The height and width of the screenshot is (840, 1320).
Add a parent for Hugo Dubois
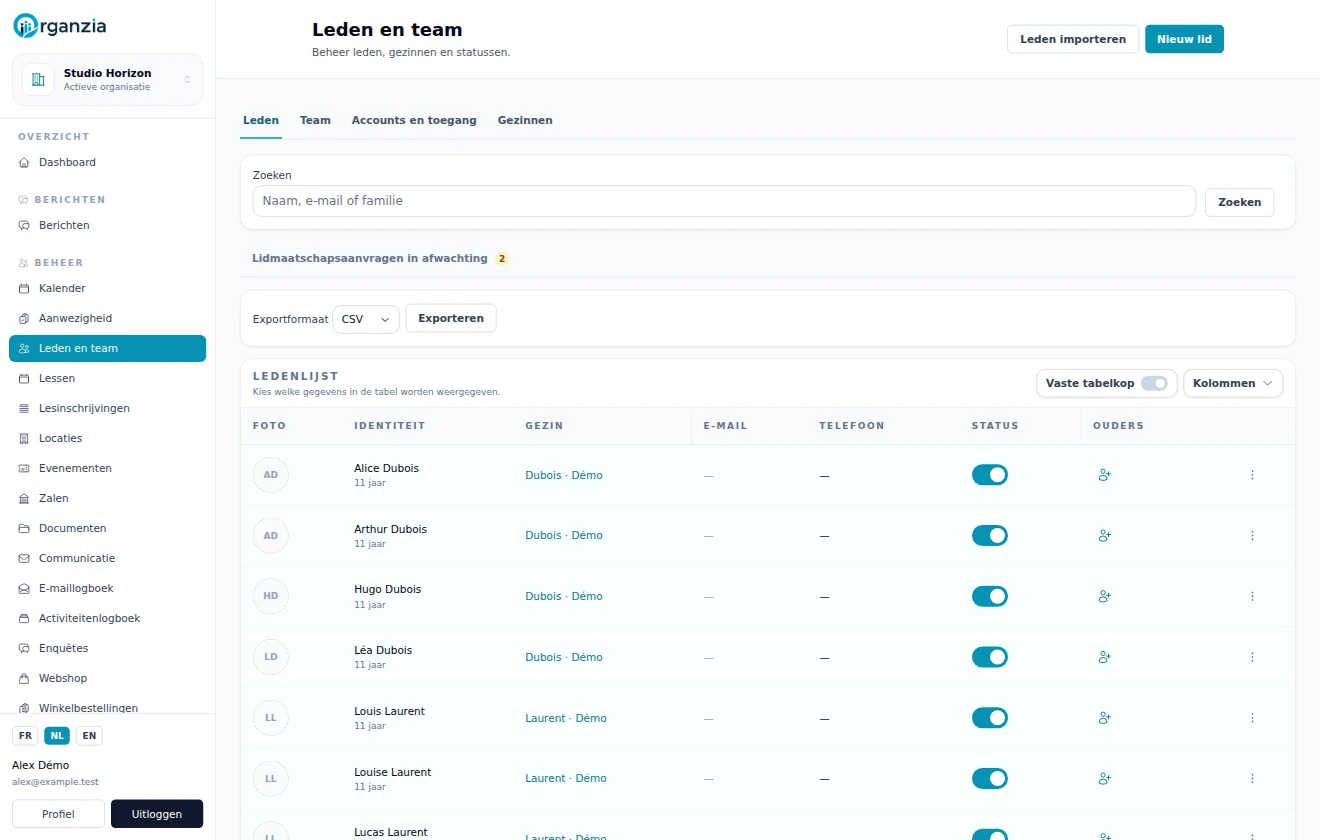(1105, 596)
